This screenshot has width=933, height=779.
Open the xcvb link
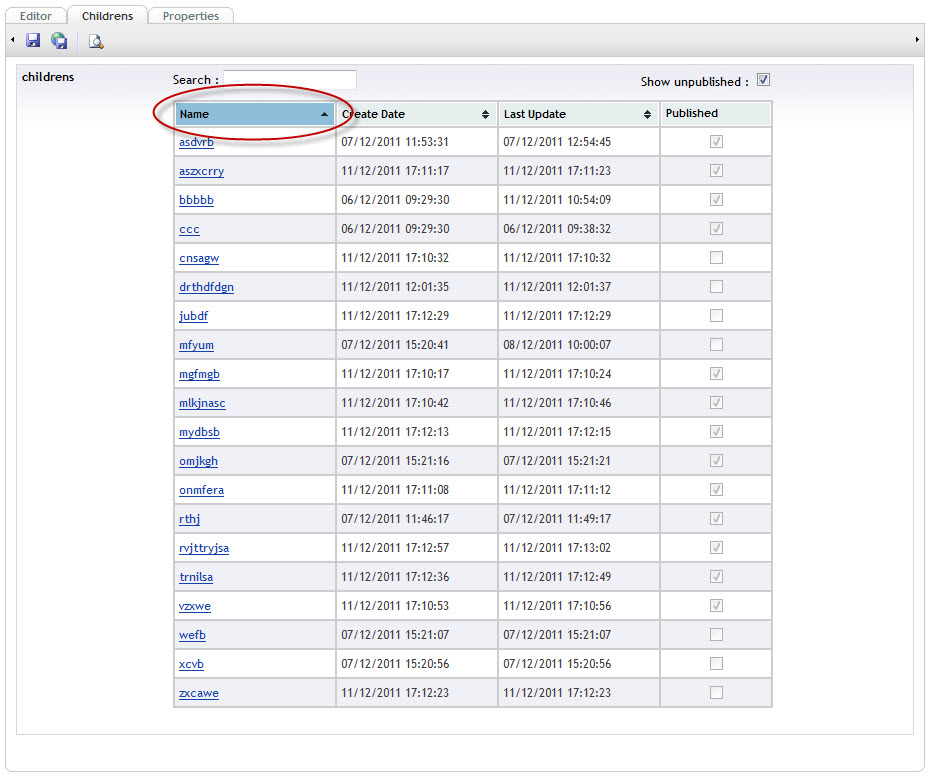pos(192,664)
